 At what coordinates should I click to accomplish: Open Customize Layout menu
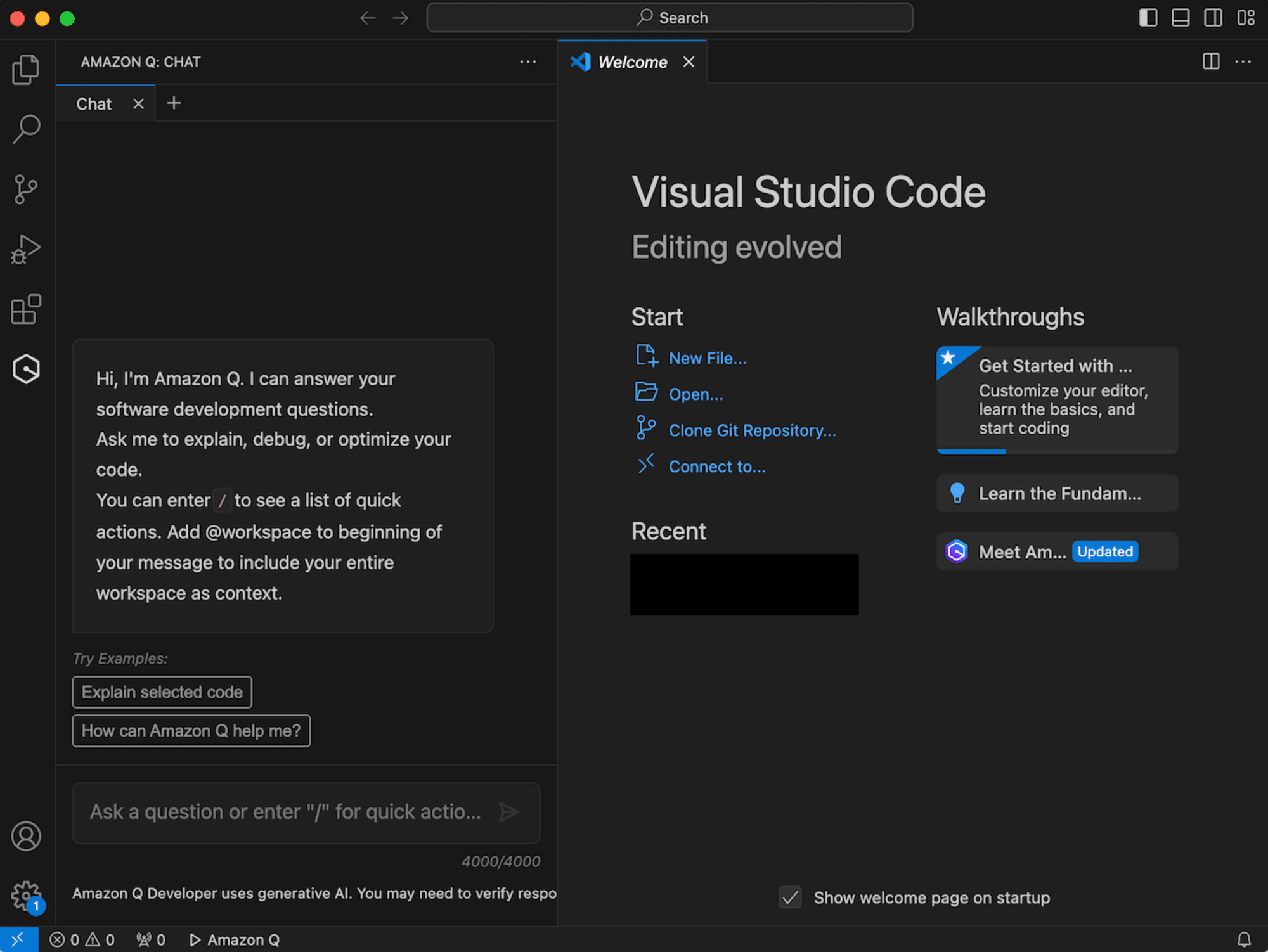pyautogui.click(x=1246, y=18)
